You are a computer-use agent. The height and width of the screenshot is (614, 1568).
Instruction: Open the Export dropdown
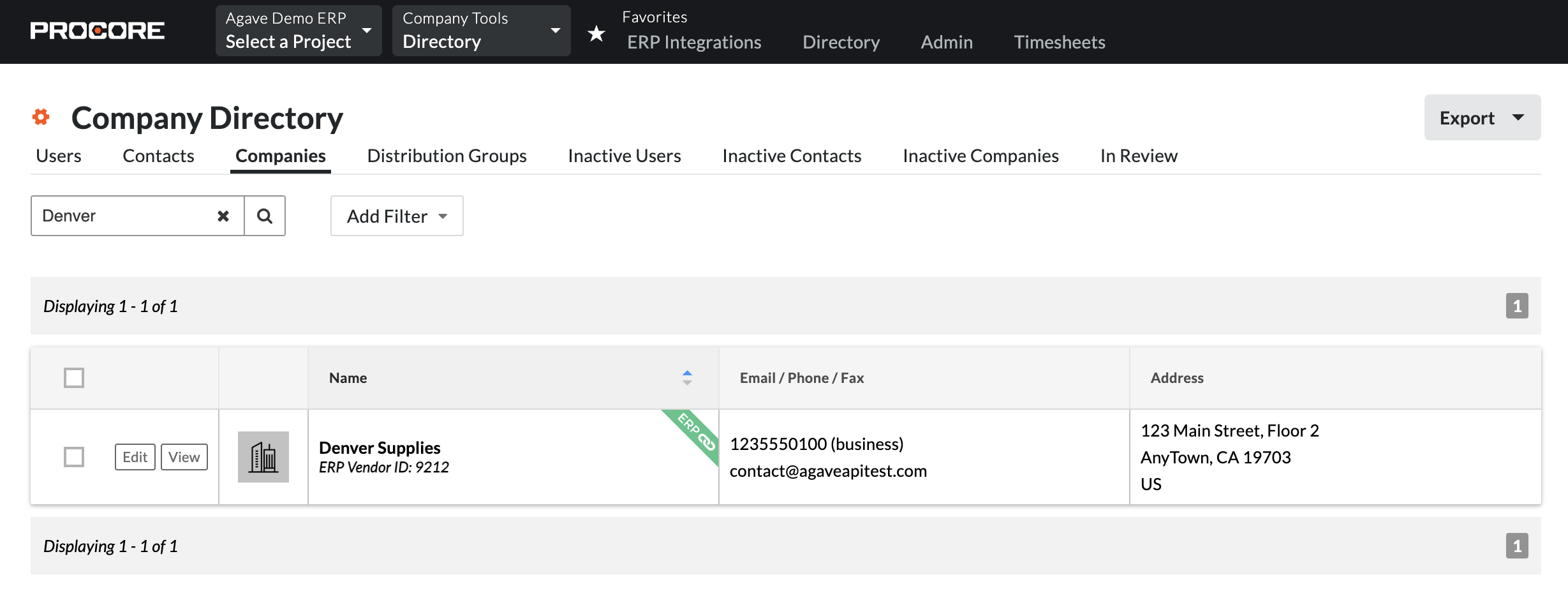pyautogui.click(x=1483, y=117)
